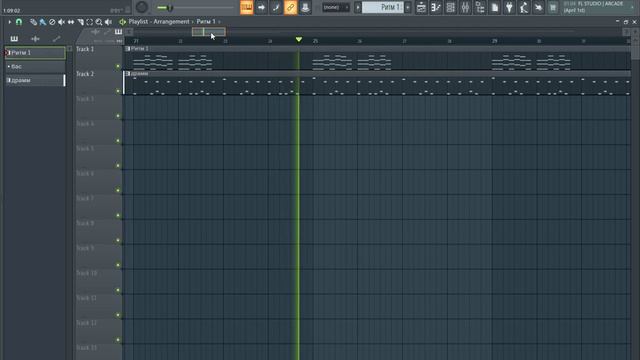The height and width of the screenshot is (360, 640).
Task: Click the time display 1:09:02
Action: pos(12,11)
